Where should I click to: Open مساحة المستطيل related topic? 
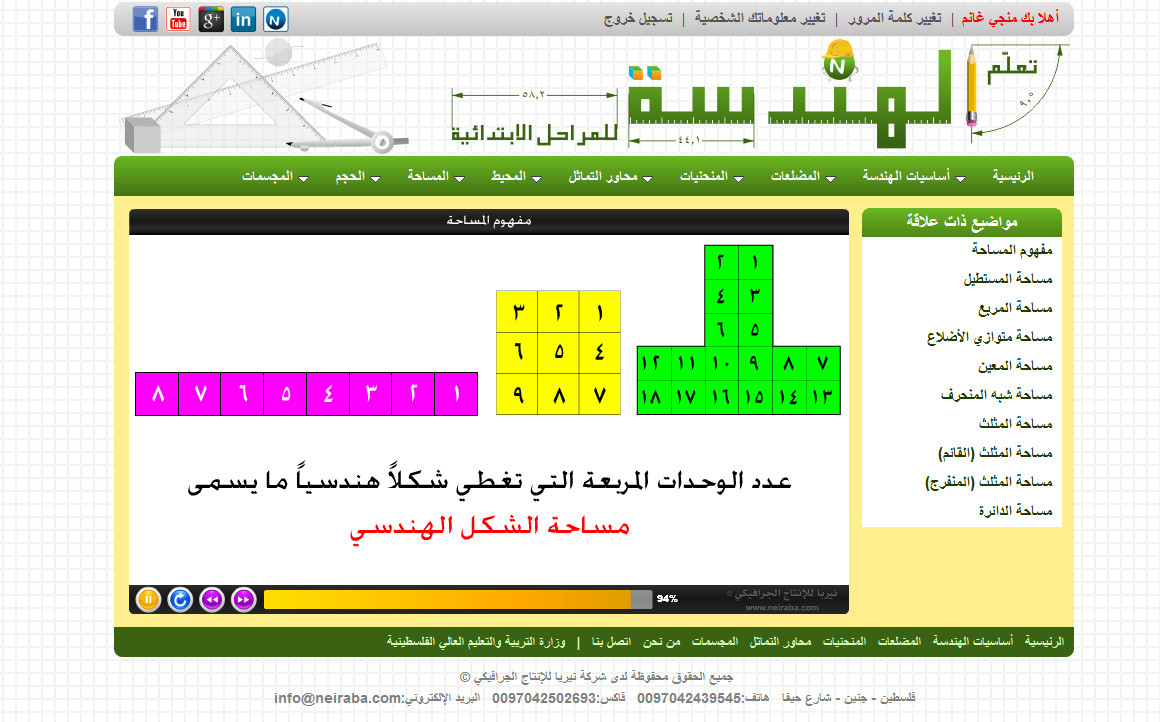pos(1008,279)
